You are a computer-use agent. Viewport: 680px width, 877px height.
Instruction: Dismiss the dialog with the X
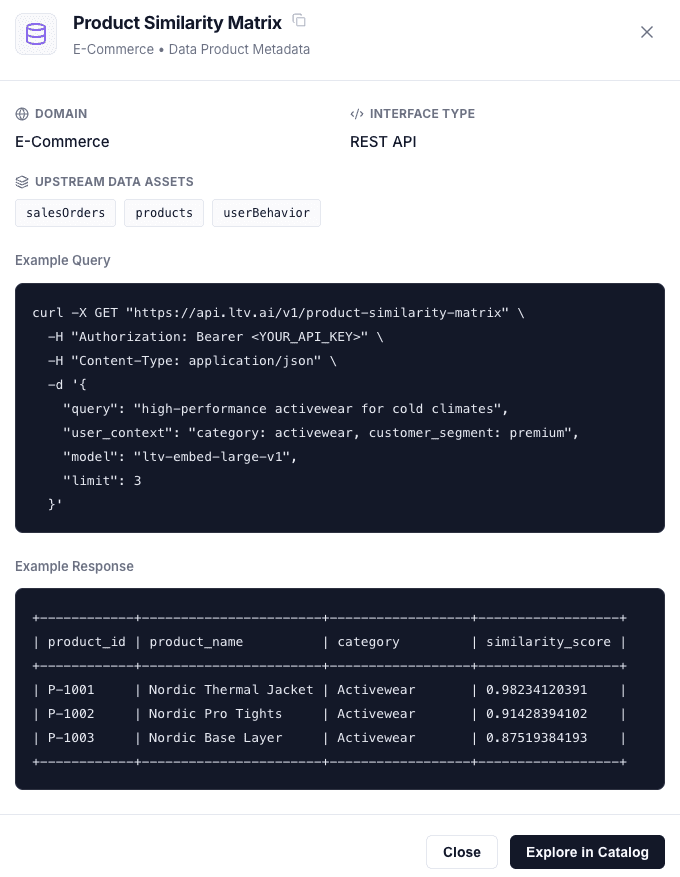(x=647, y=32)
